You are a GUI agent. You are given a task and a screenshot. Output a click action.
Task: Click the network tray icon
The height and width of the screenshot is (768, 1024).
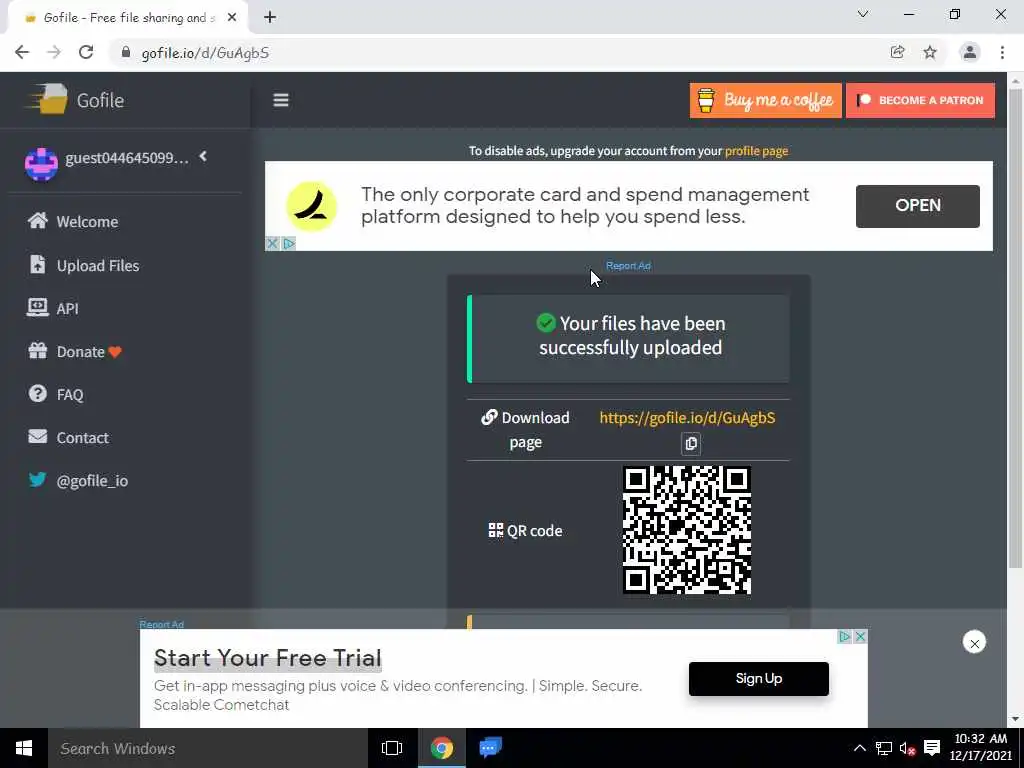pos(884,748)
